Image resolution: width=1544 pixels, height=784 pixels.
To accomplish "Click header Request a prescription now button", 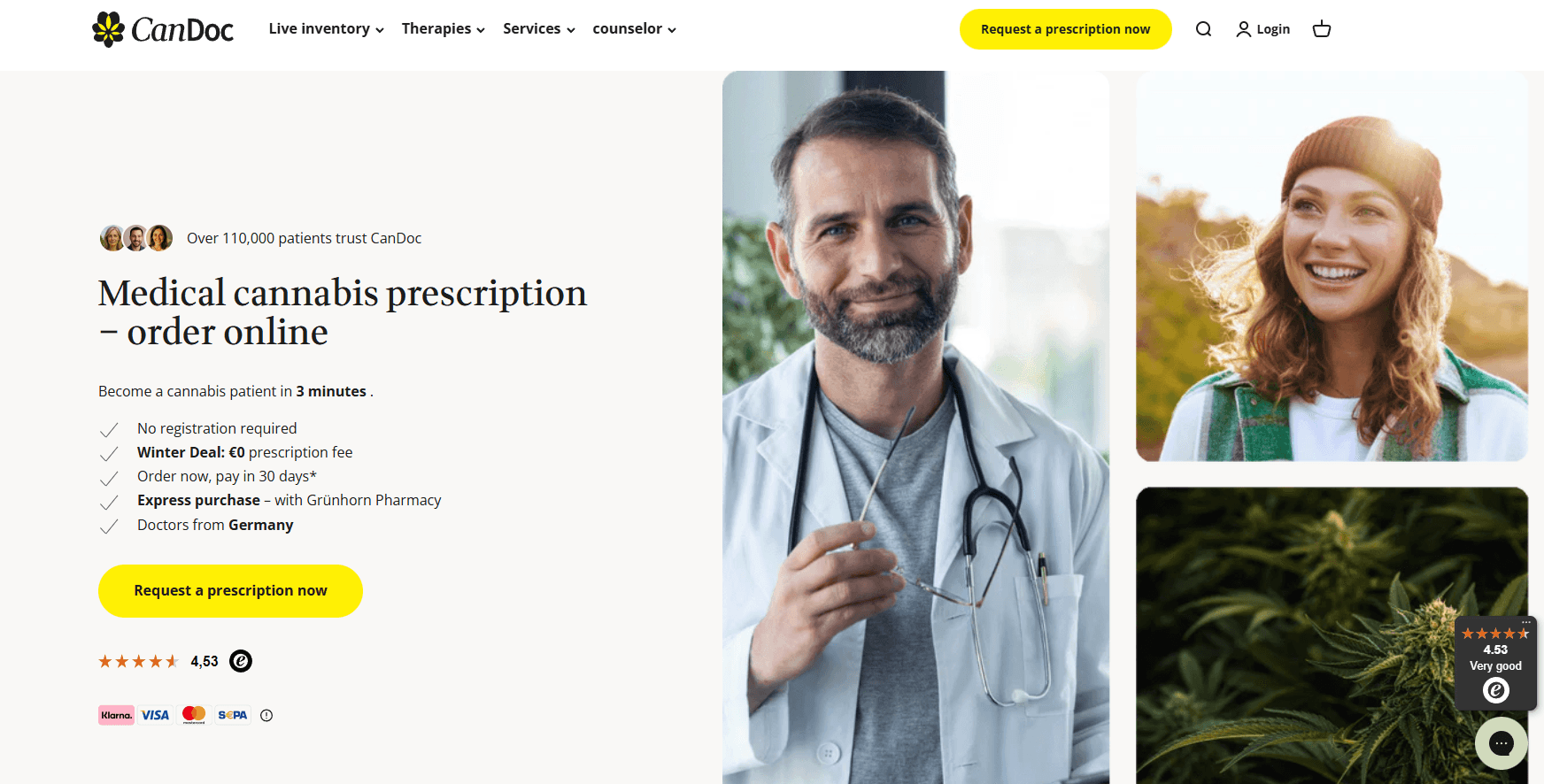I will point(1065,29).
